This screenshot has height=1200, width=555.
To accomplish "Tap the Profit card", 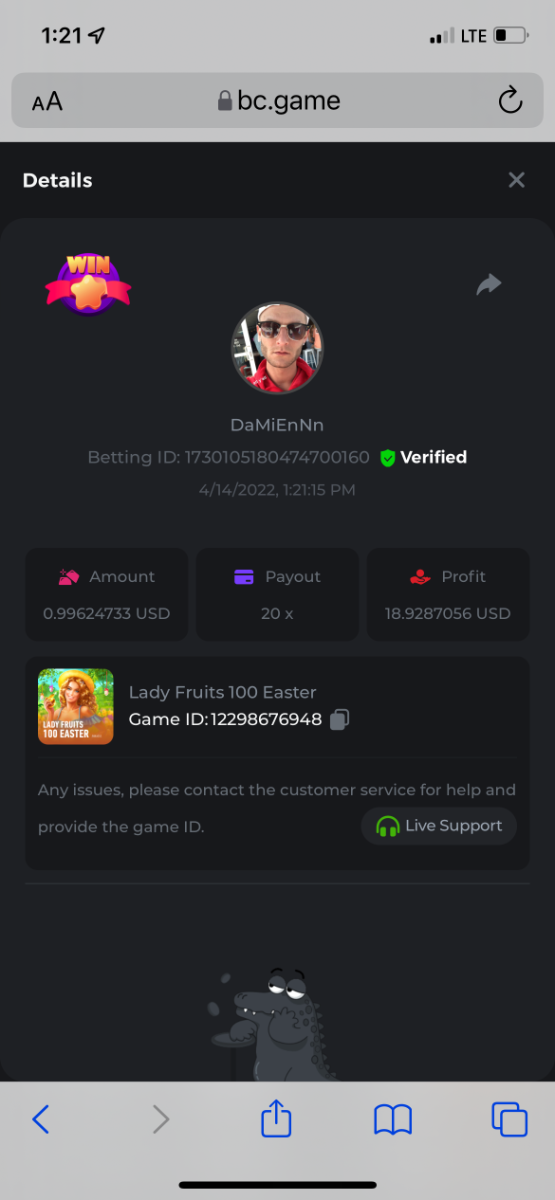I will (448, 594).
